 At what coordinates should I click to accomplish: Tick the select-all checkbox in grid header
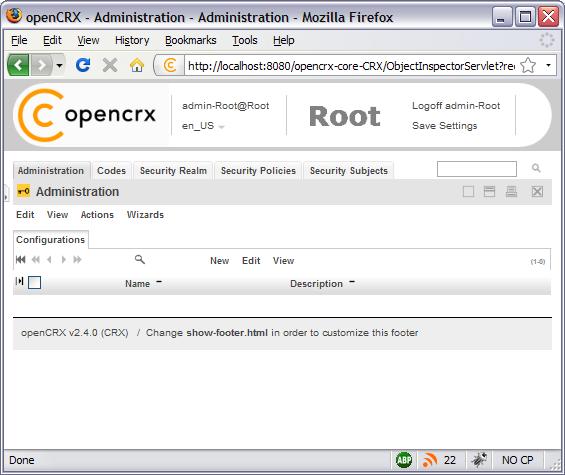pos(34,282)
